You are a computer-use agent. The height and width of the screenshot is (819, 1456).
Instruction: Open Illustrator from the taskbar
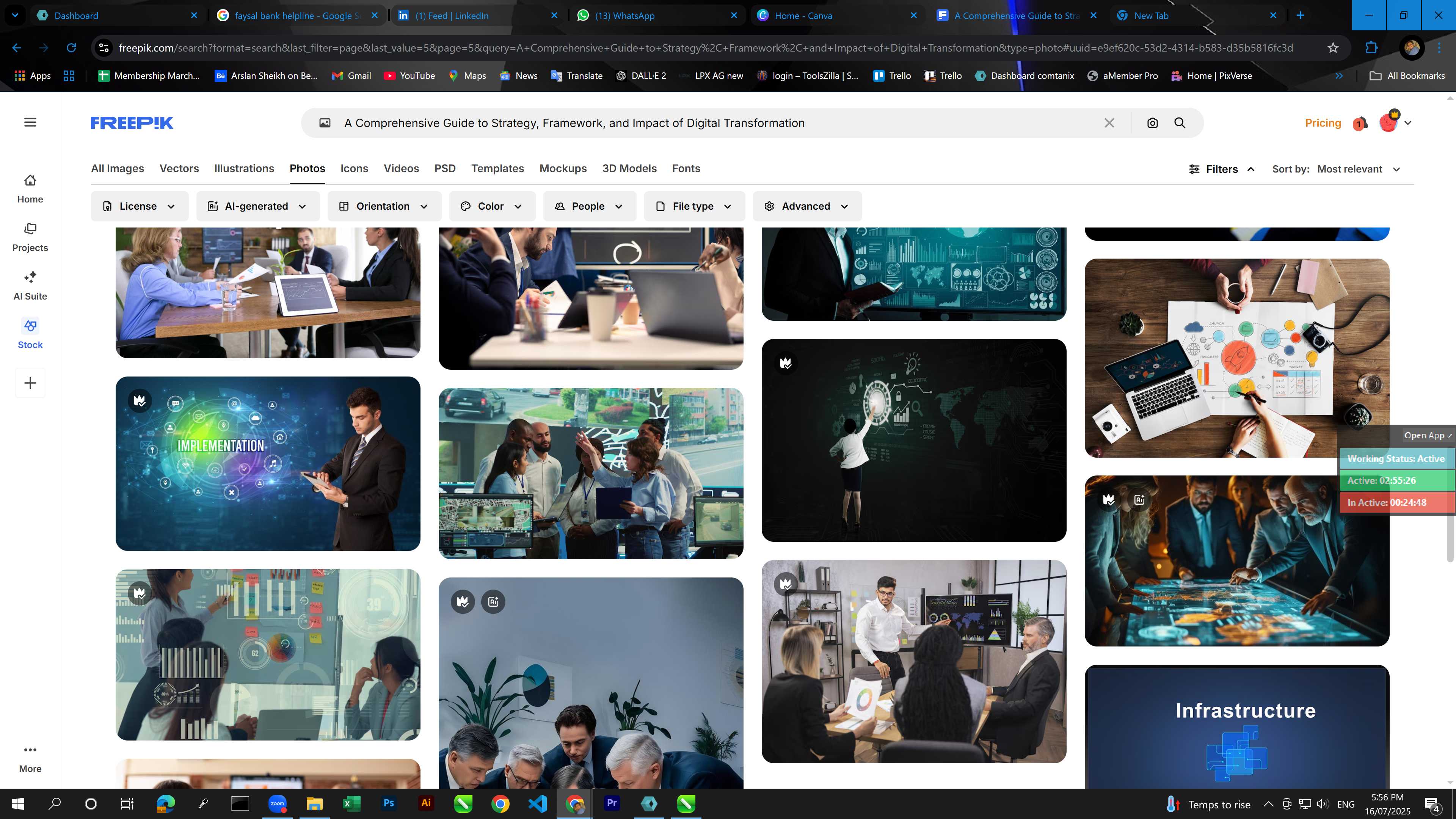tap(426, 803)
